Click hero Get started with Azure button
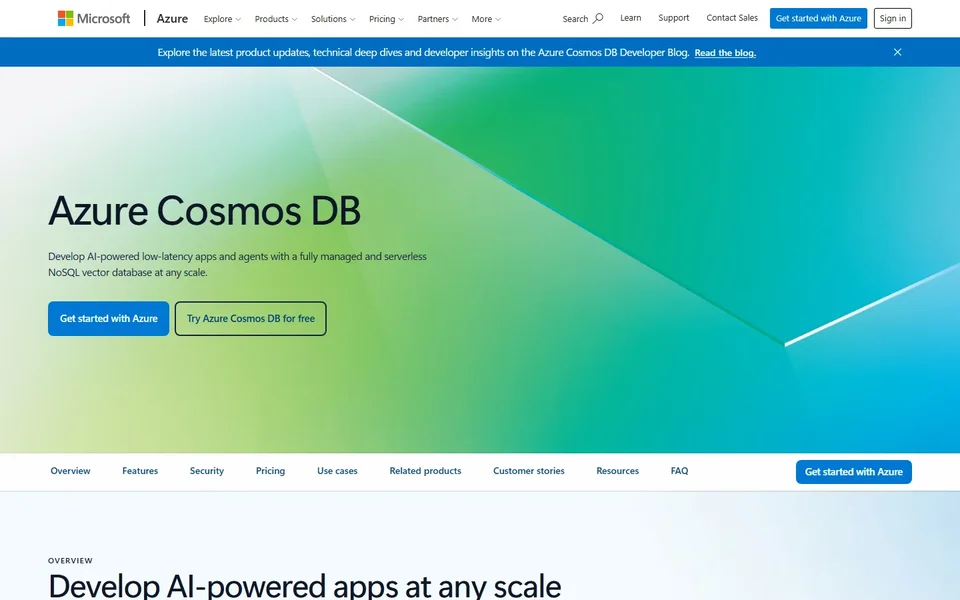 click(x=108, y=318)
